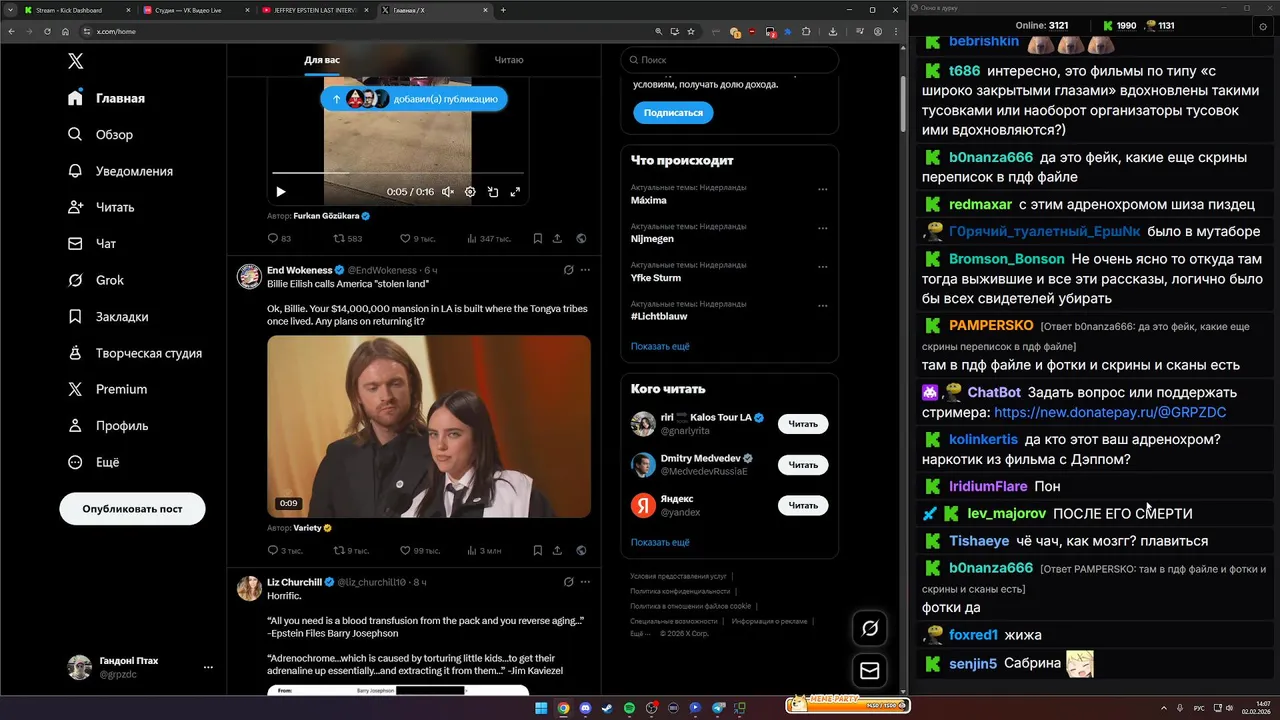1280x720 pixels.
Task: Open a new browser tab
Action: pos(503,10)
